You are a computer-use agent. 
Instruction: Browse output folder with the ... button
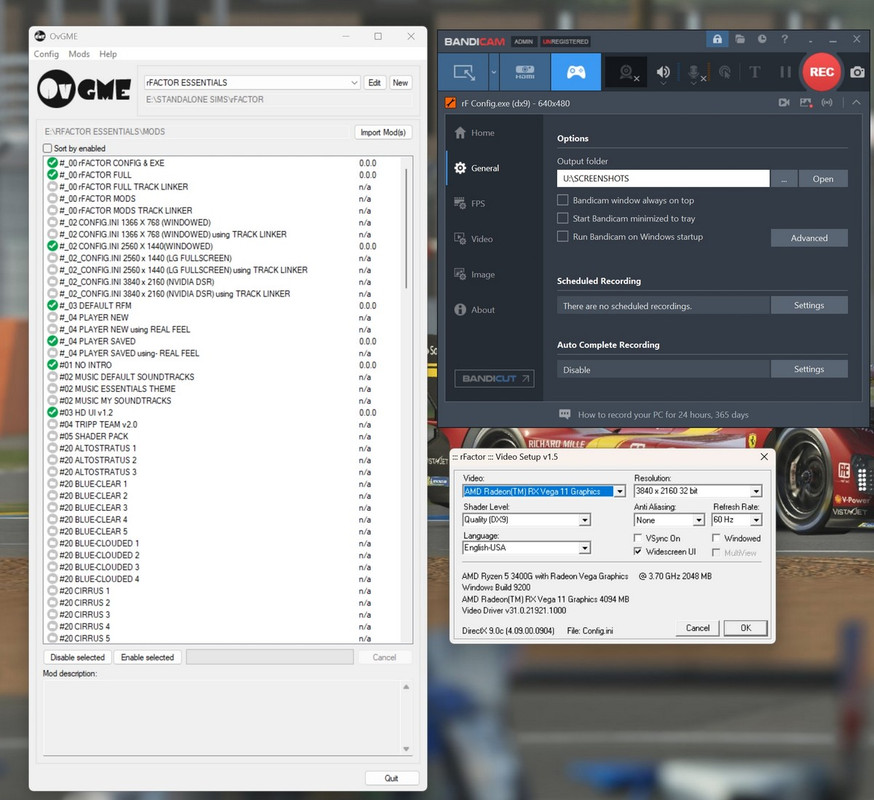(784, 179)
